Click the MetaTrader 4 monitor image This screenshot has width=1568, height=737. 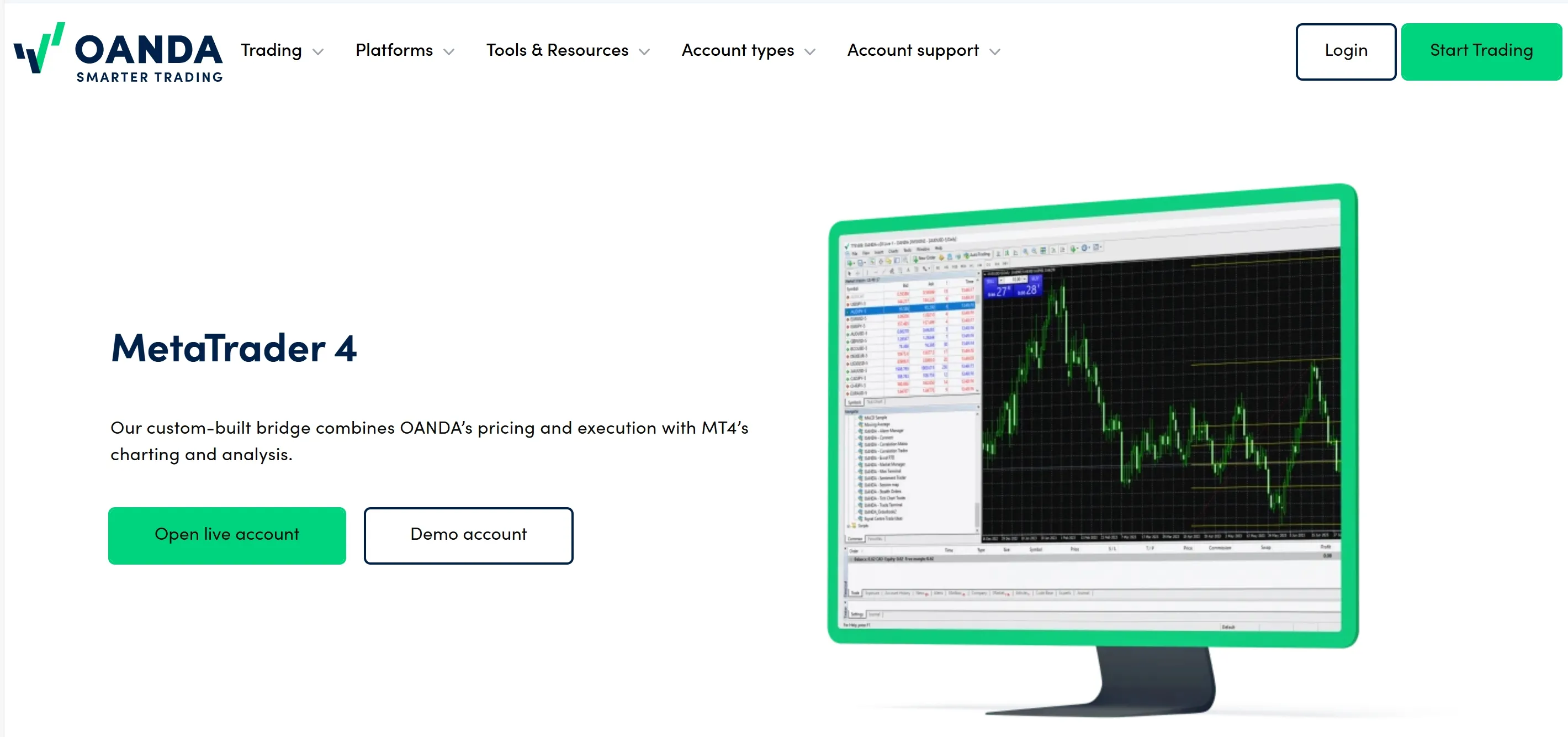1093,450
